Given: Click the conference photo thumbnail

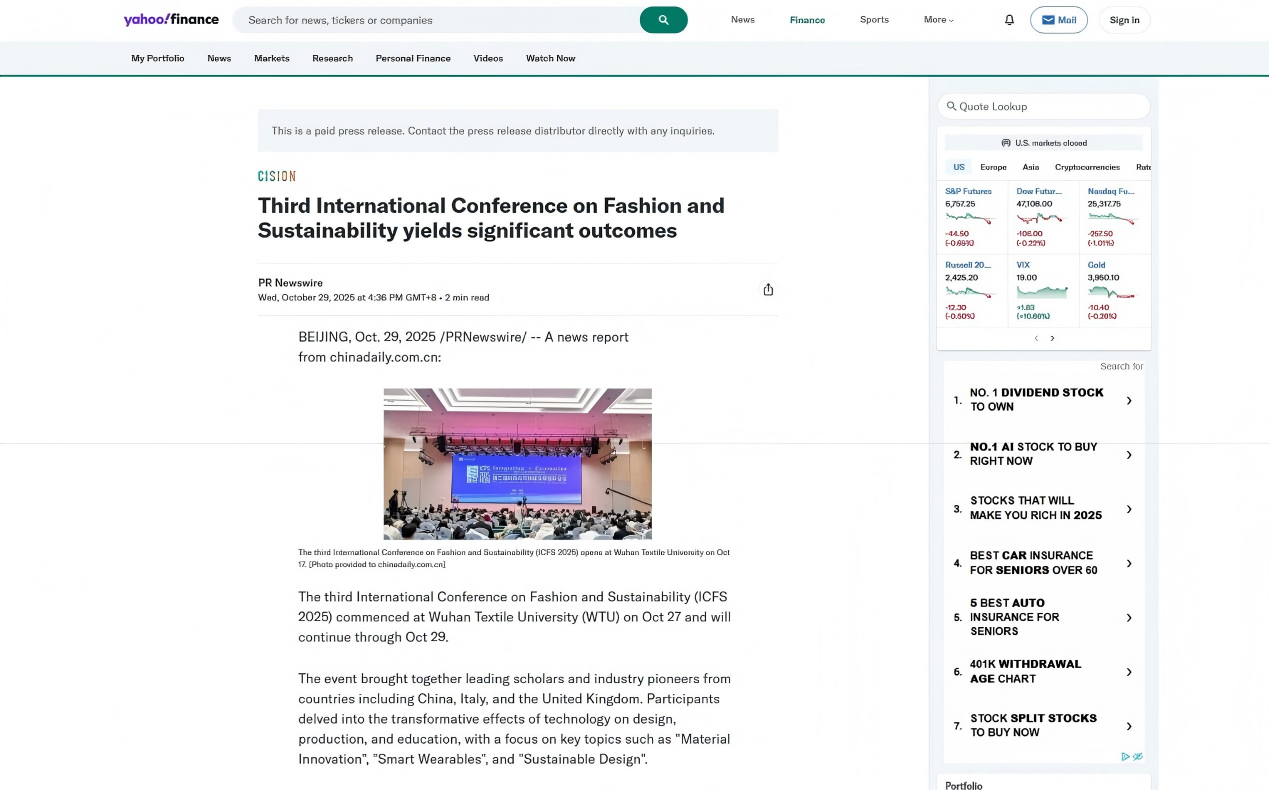Looking at the screenshot, I should [x=517, y=464].
